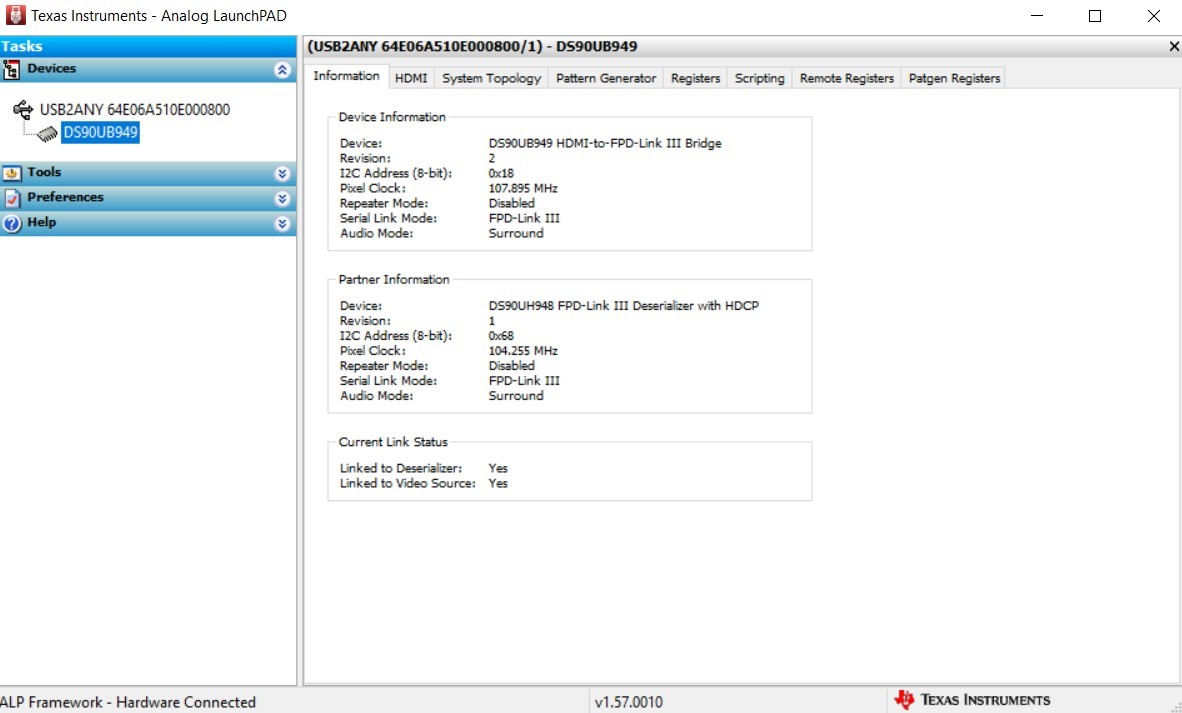Viewport: 1182px width, 713px height.
Task: Switch to the Information tab
Action: 346,76
